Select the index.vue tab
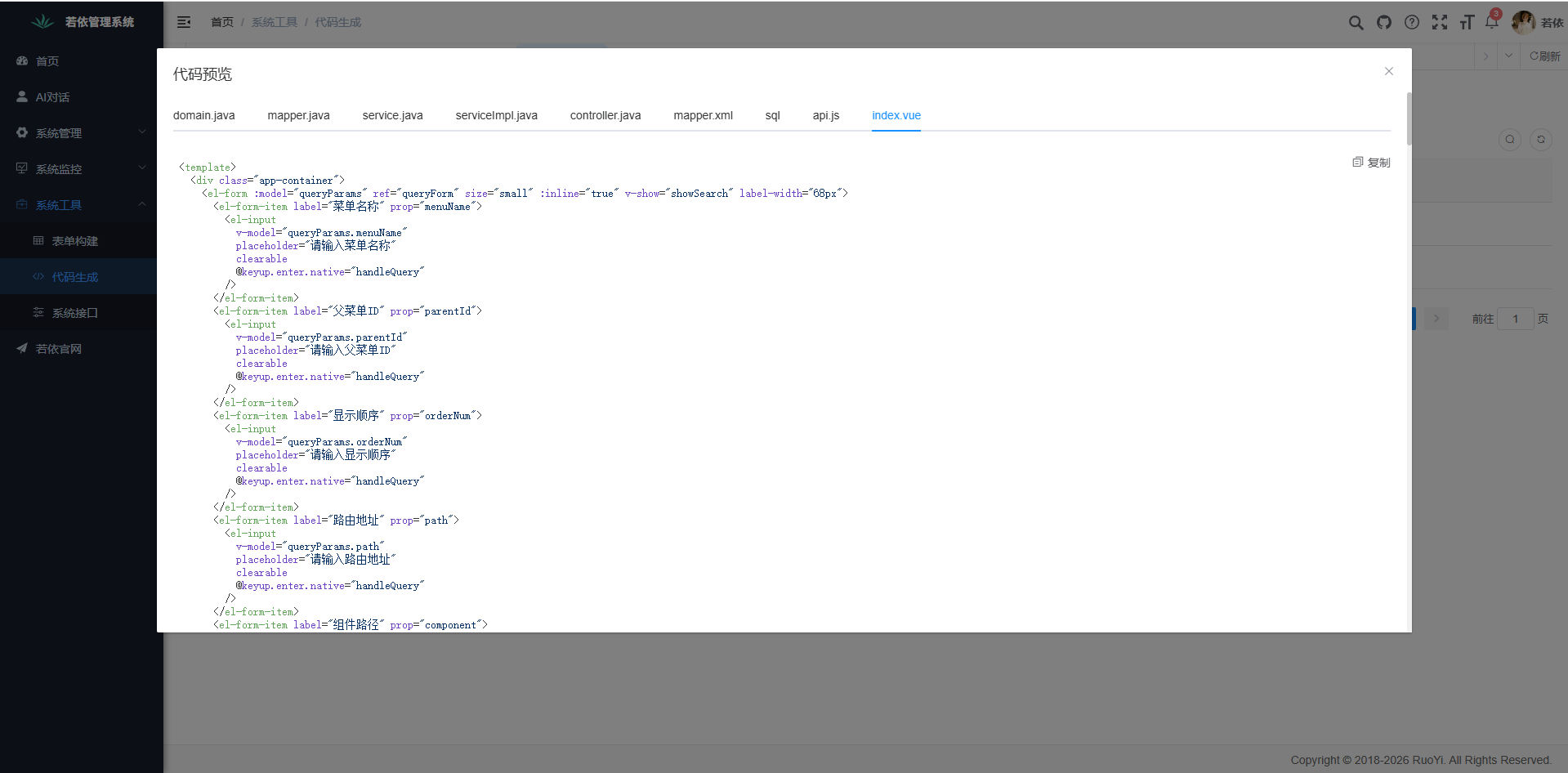This screenshot has height=773, width=1568. click(x=896, y=115)
